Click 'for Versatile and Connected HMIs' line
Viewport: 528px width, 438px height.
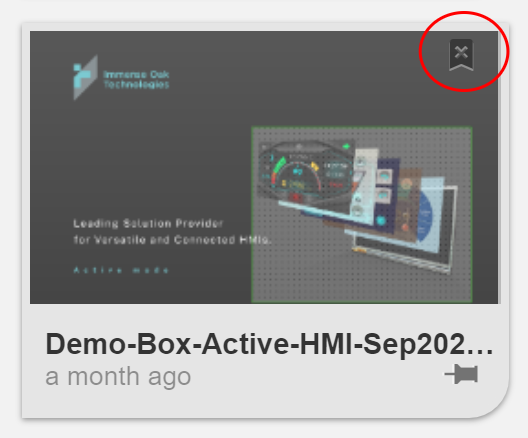point(172,240)
